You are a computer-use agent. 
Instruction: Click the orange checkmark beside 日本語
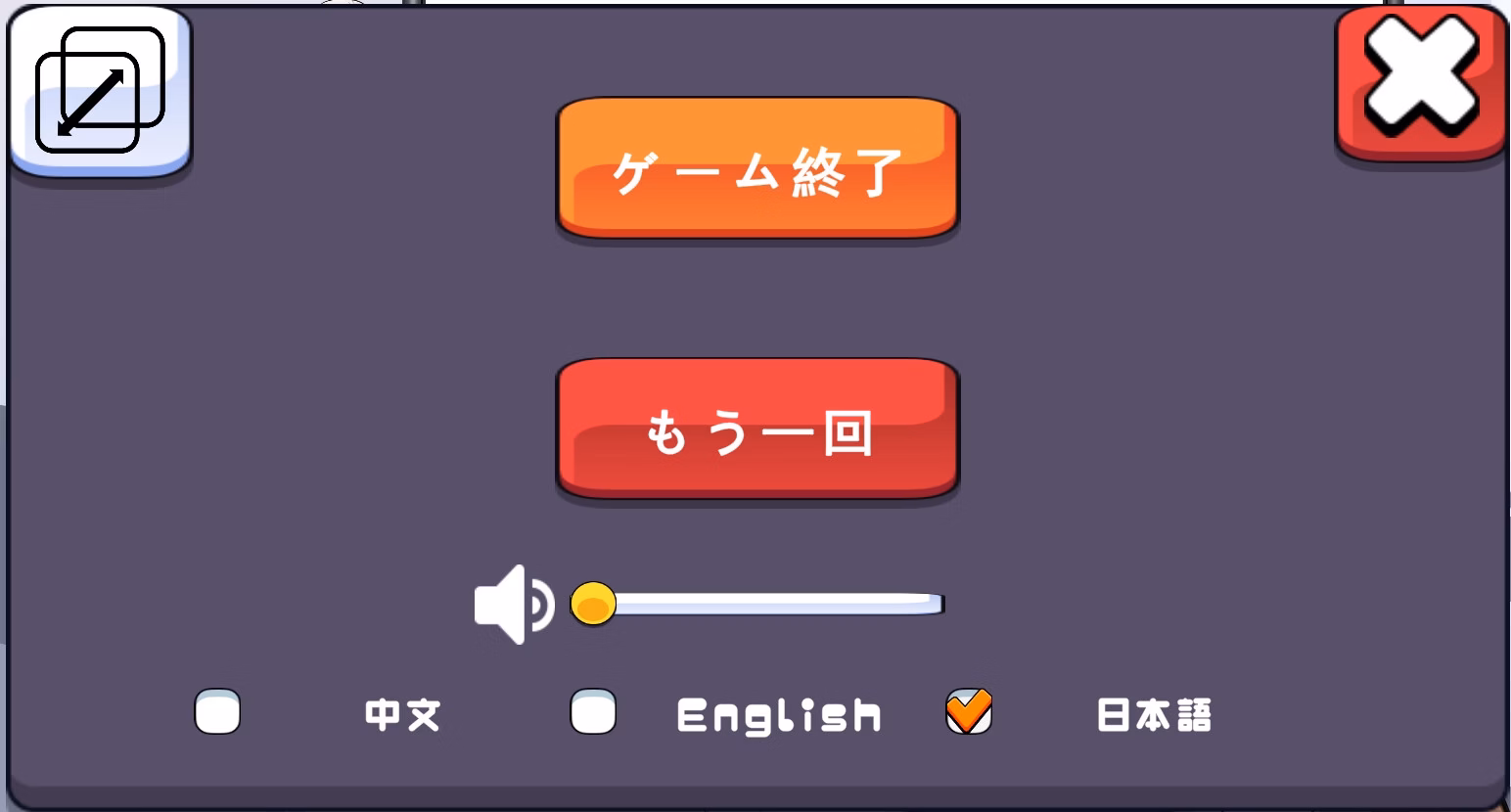(969, 711)
